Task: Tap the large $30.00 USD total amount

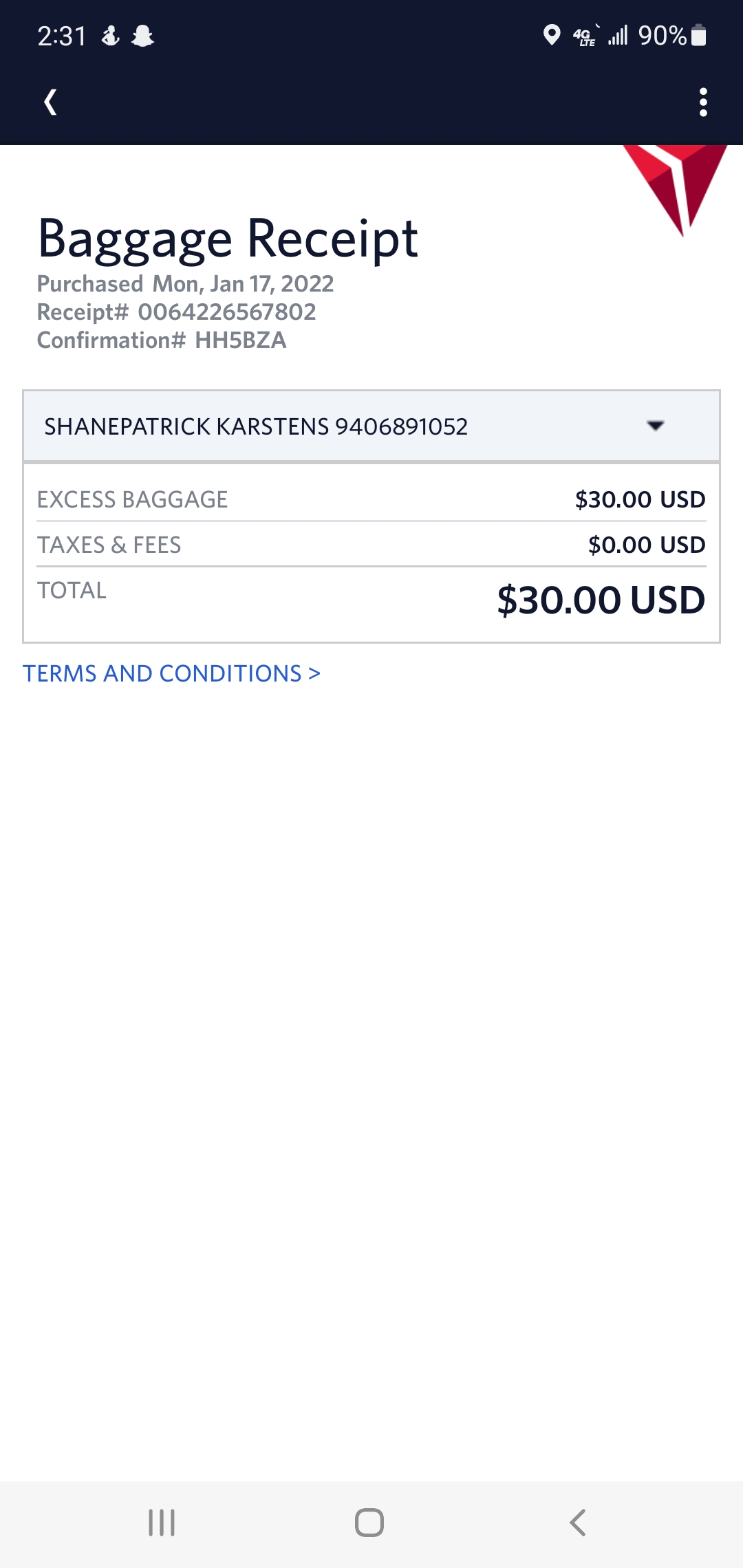Action: click(601, 600)
